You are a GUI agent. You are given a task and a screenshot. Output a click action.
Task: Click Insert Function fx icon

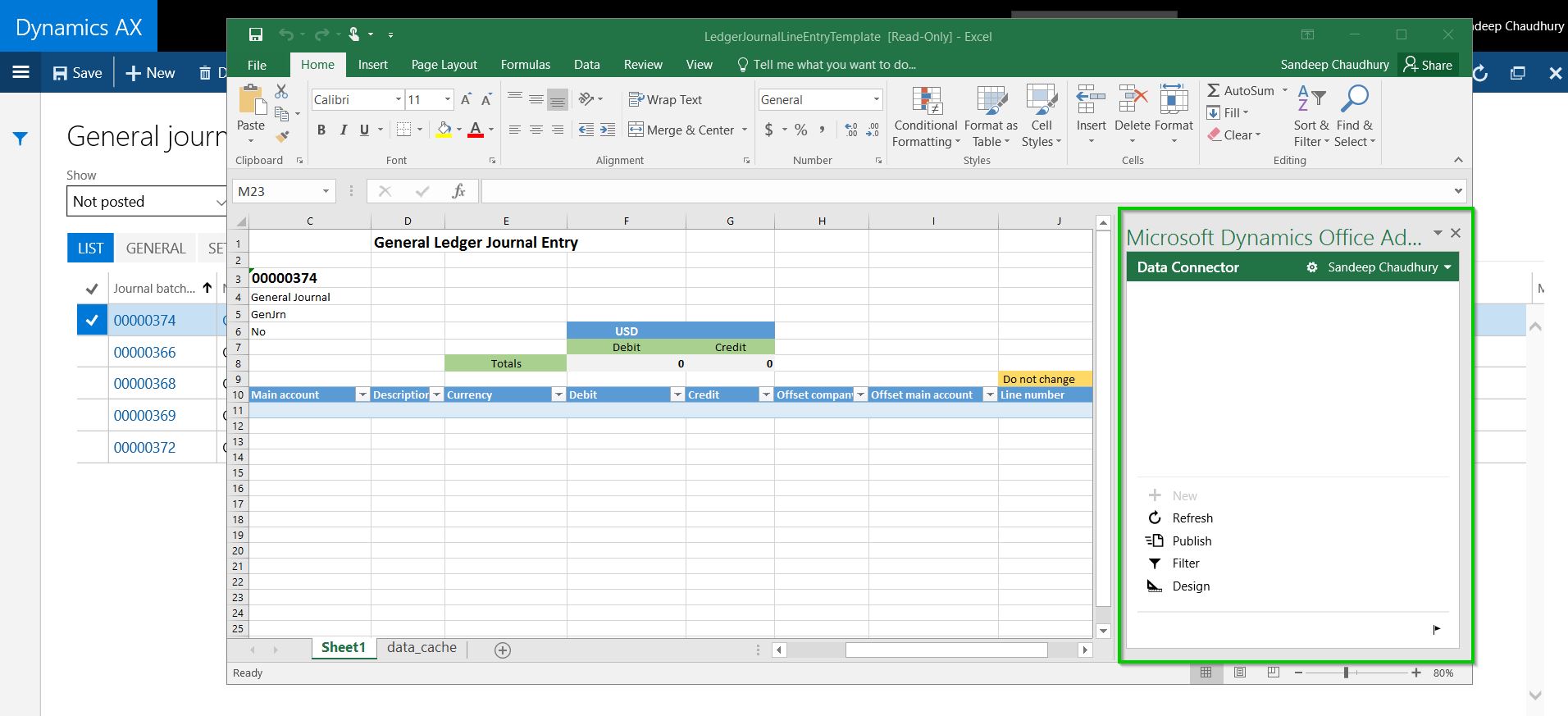(458, 191)
